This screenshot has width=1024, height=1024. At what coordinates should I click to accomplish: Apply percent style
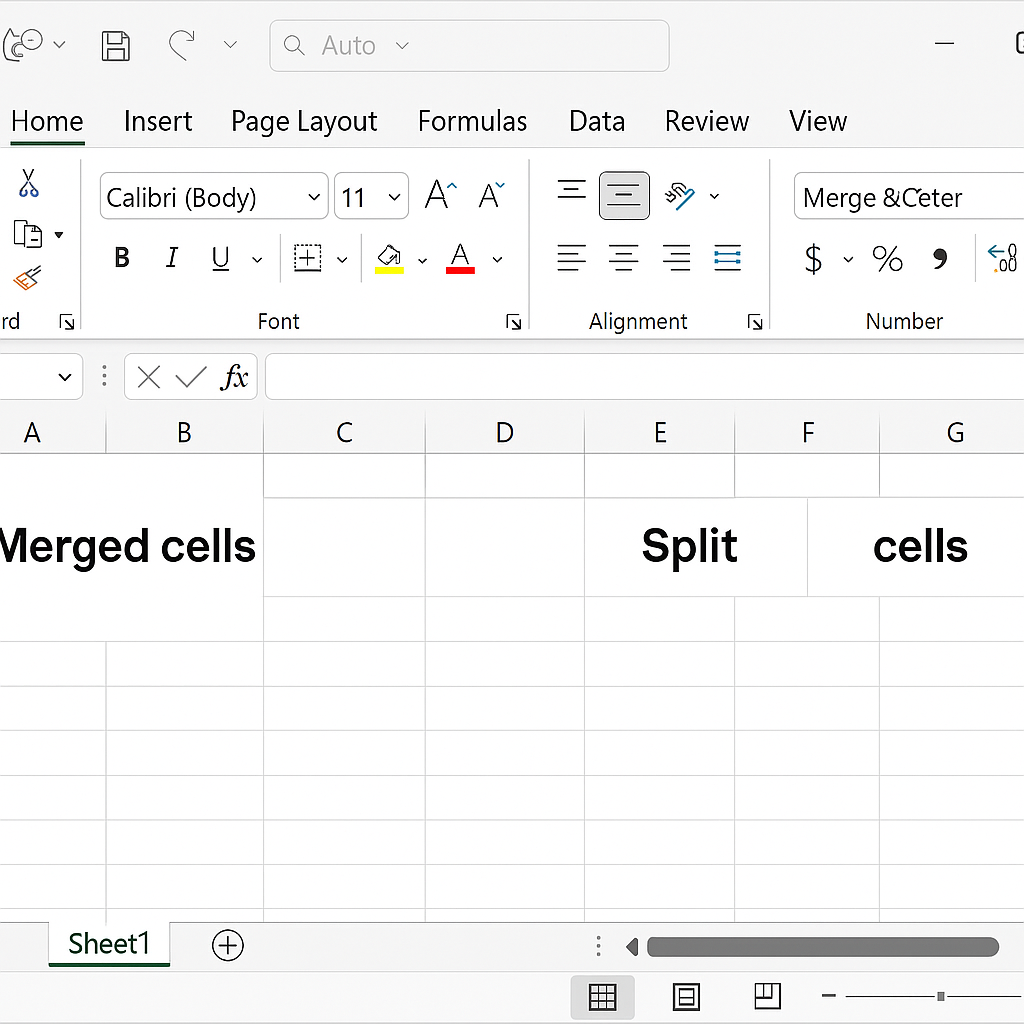[888, 259]
